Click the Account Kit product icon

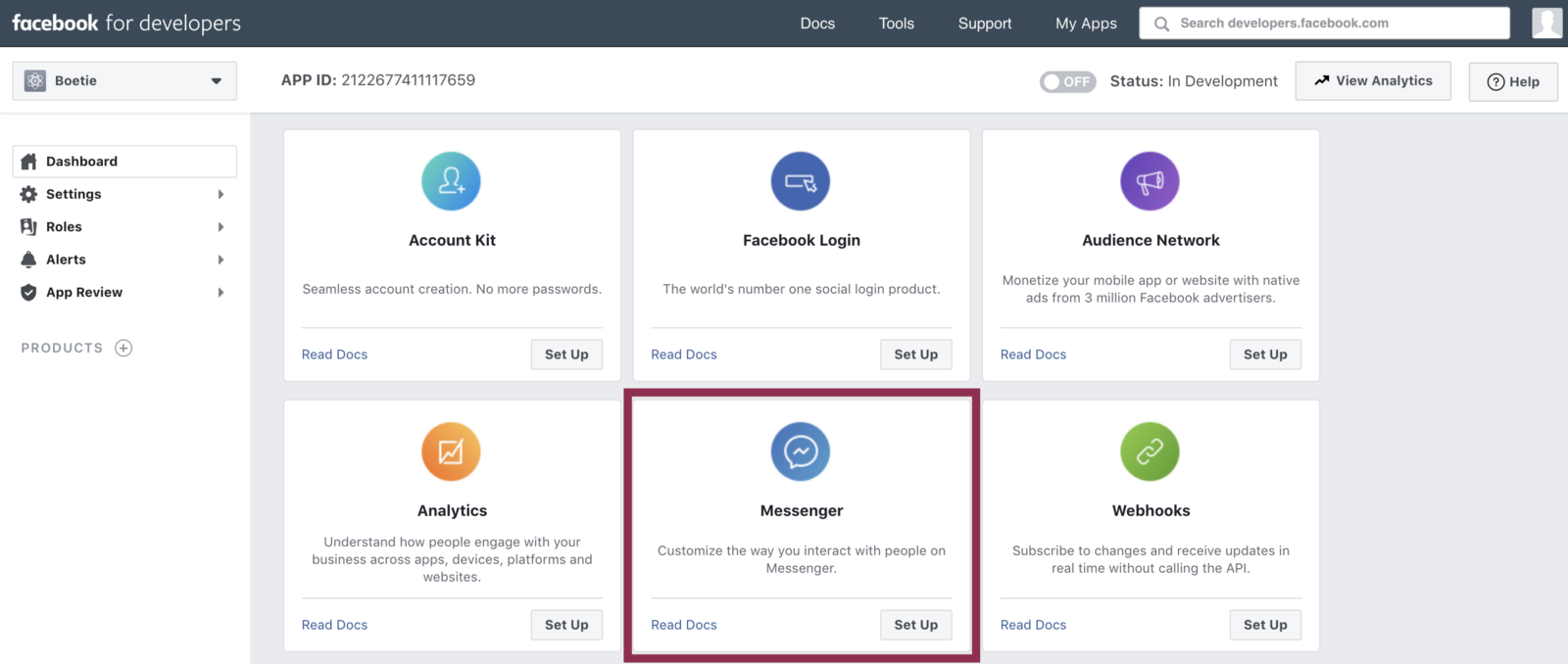pyautogui.click(x=451, y=181)
